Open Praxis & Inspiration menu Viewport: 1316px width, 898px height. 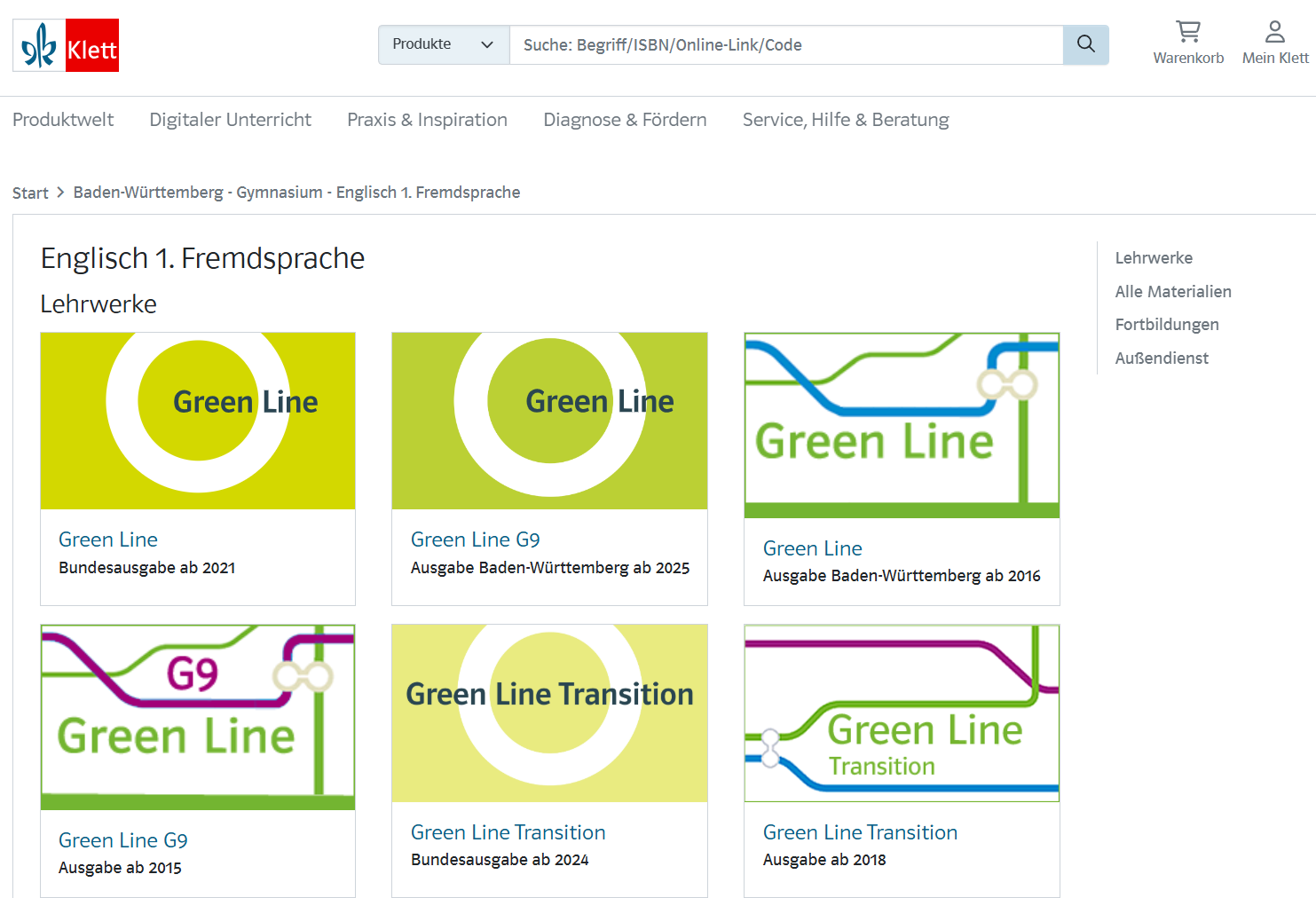pos(427,120)
